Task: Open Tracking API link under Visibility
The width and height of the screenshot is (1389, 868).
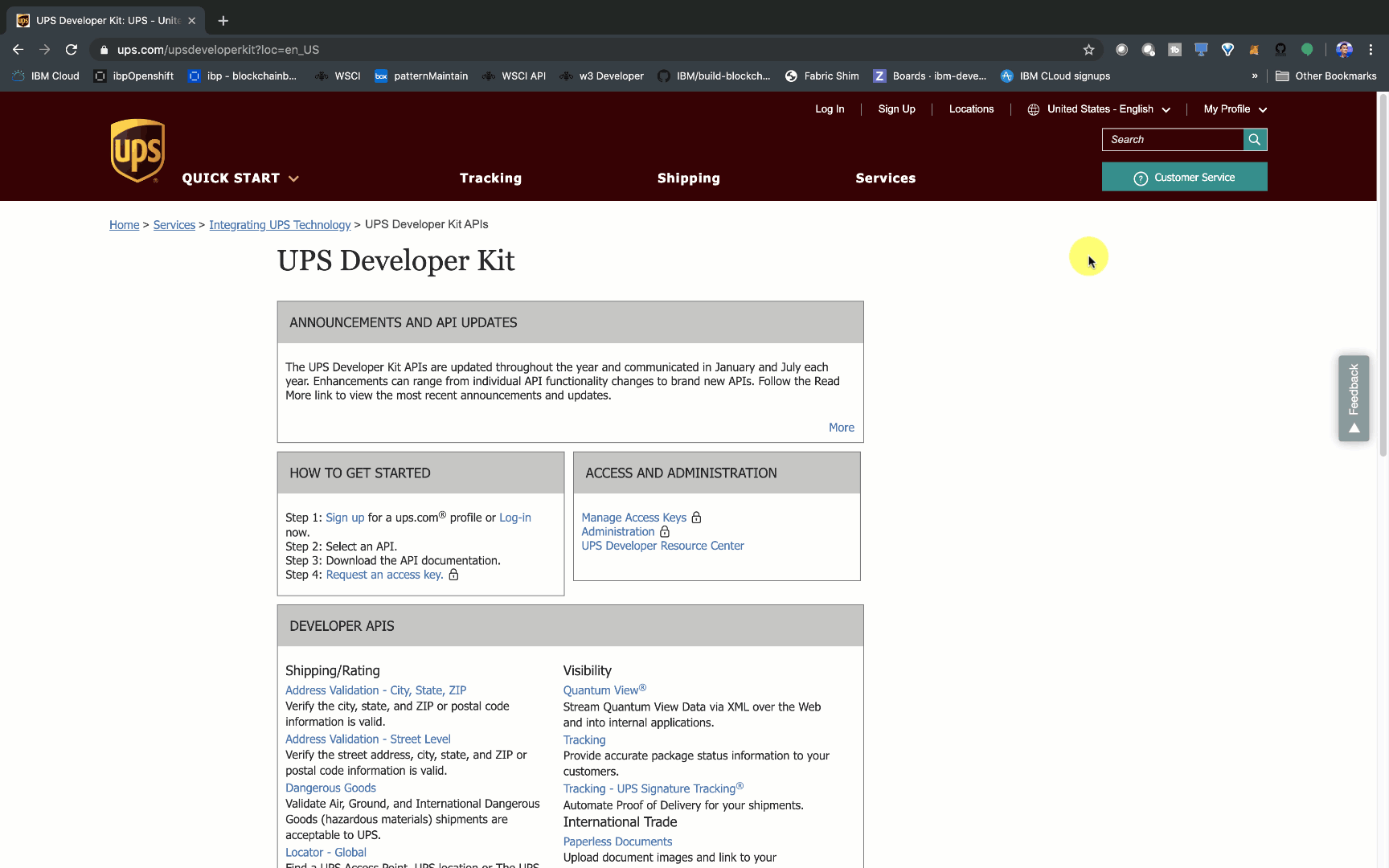Action: (x=584, y=740)
